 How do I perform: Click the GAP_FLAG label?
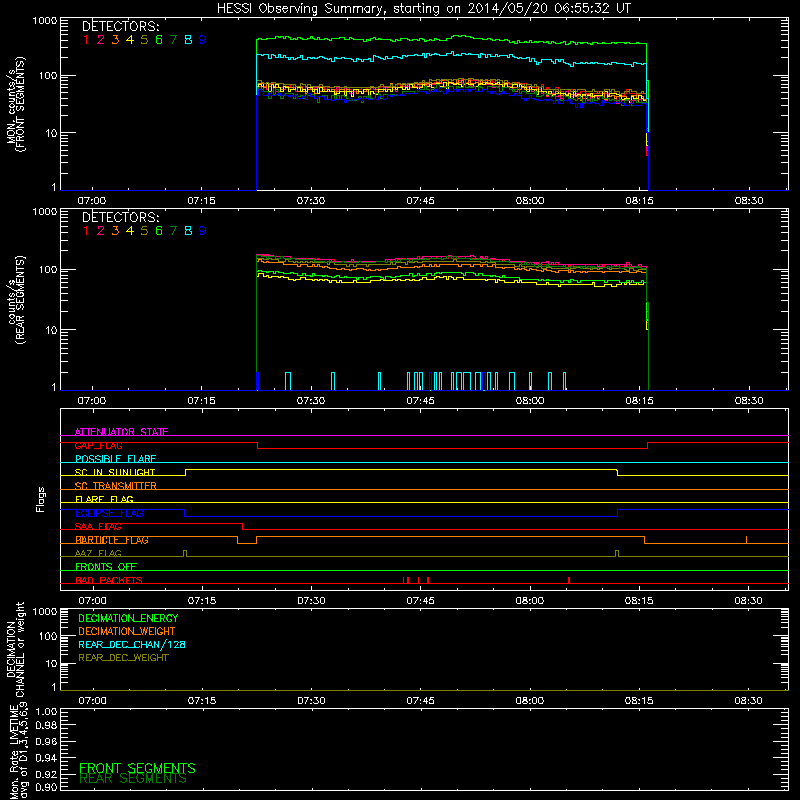click(98, 445)
